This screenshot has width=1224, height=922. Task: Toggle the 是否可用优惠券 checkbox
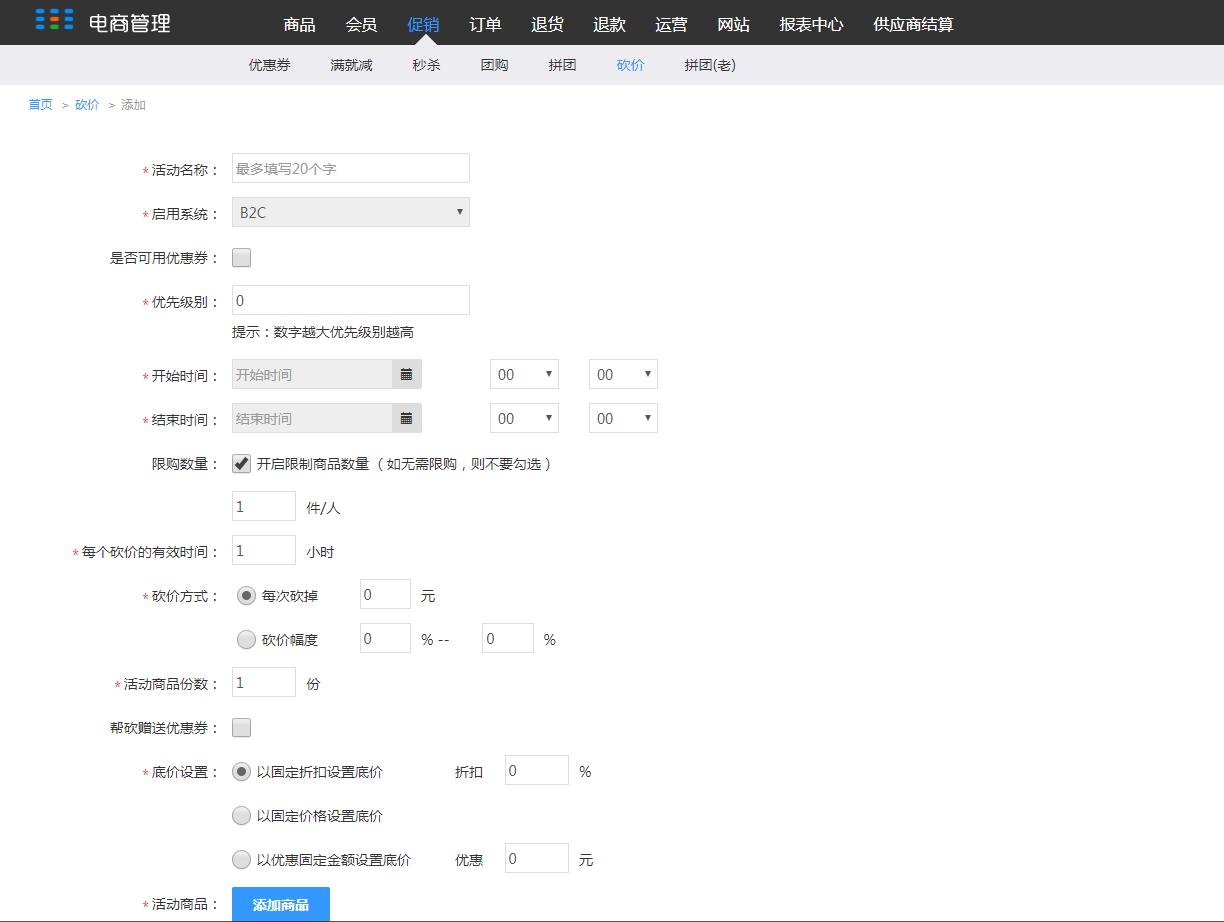(x=241, y=257)
